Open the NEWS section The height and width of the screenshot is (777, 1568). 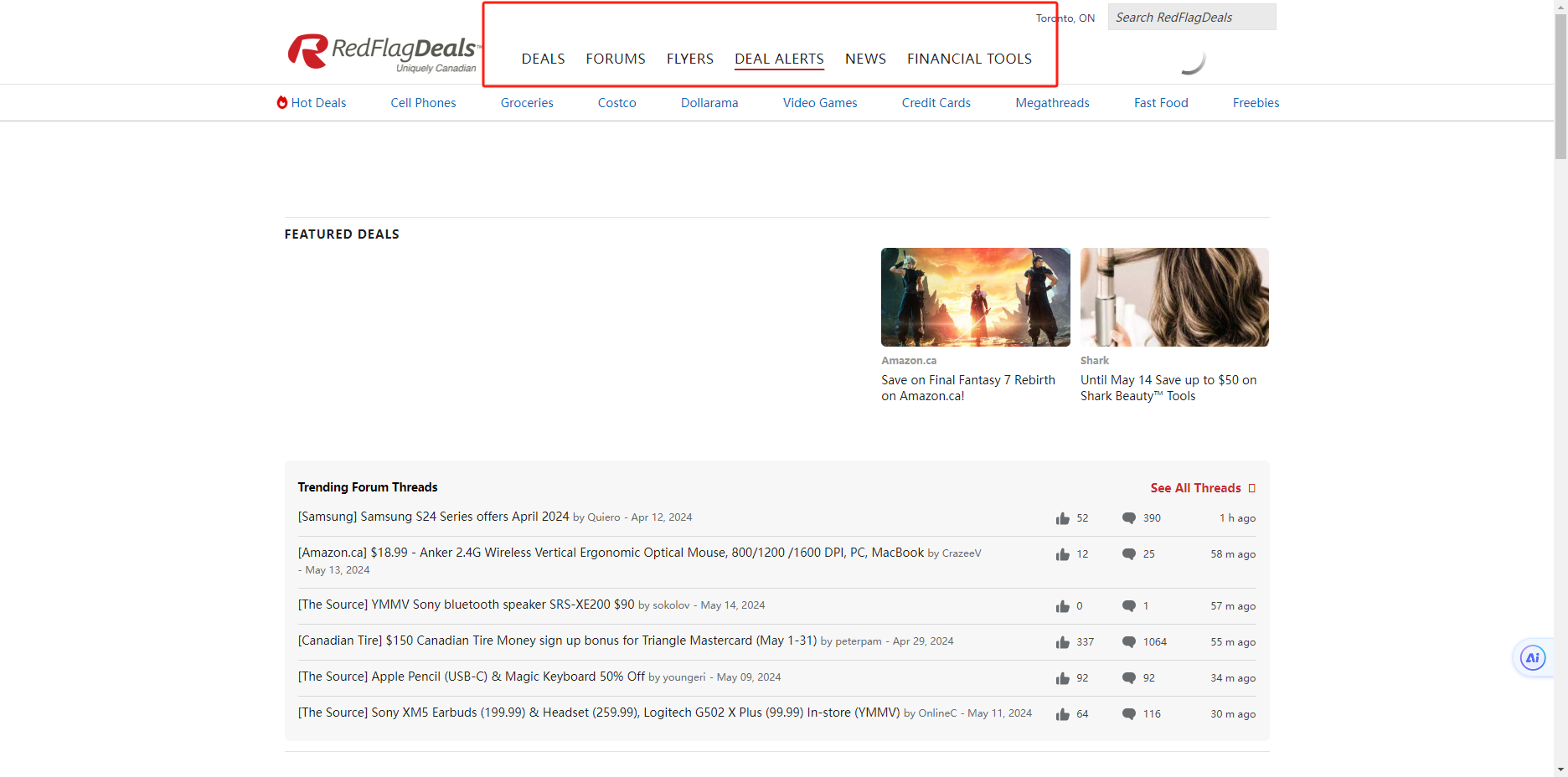tap(865, 59)
